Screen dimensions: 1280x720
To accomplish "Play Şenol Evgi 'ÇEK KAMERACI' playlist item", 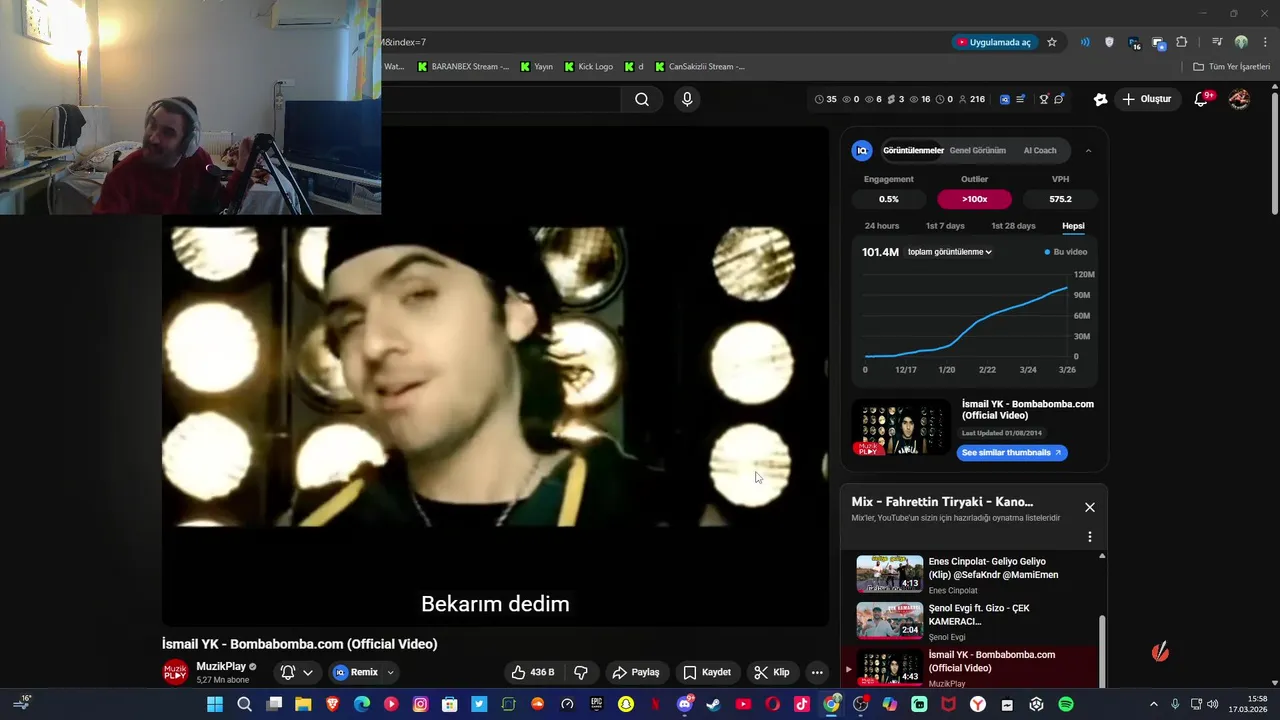I will (x=973, y=622).
